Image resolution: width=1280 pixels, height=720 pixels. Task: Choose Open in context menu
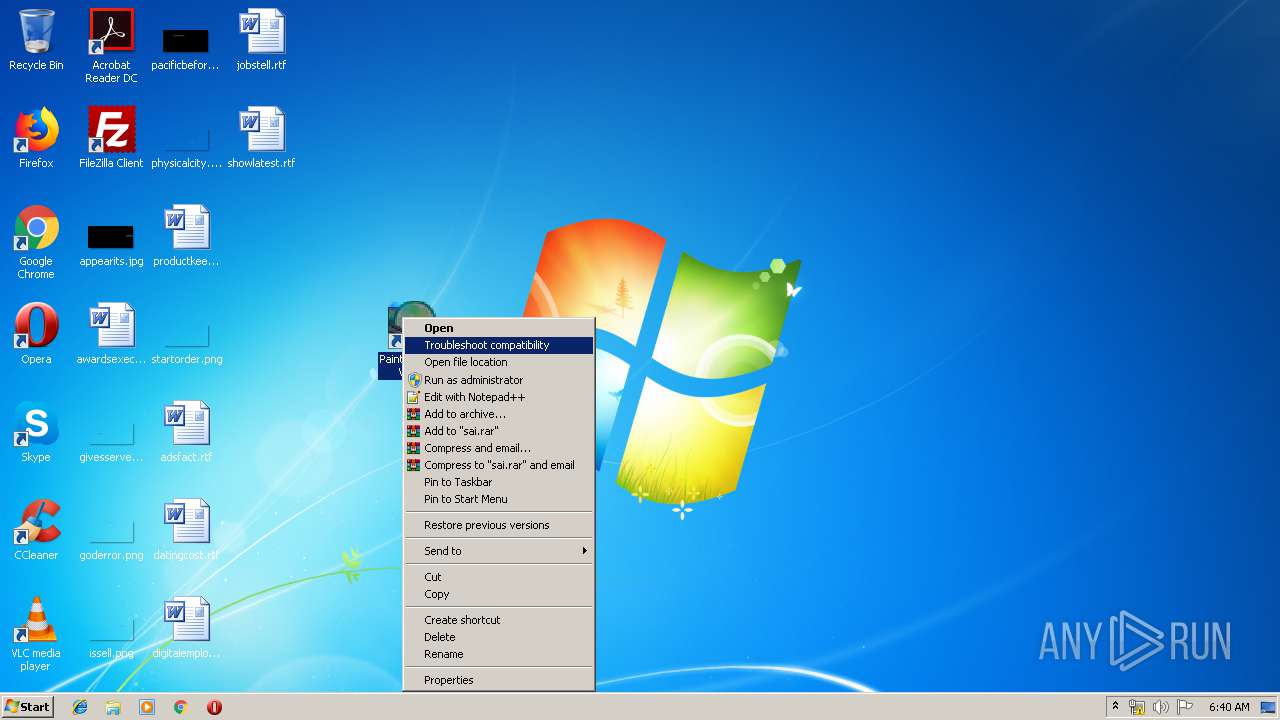498,328
